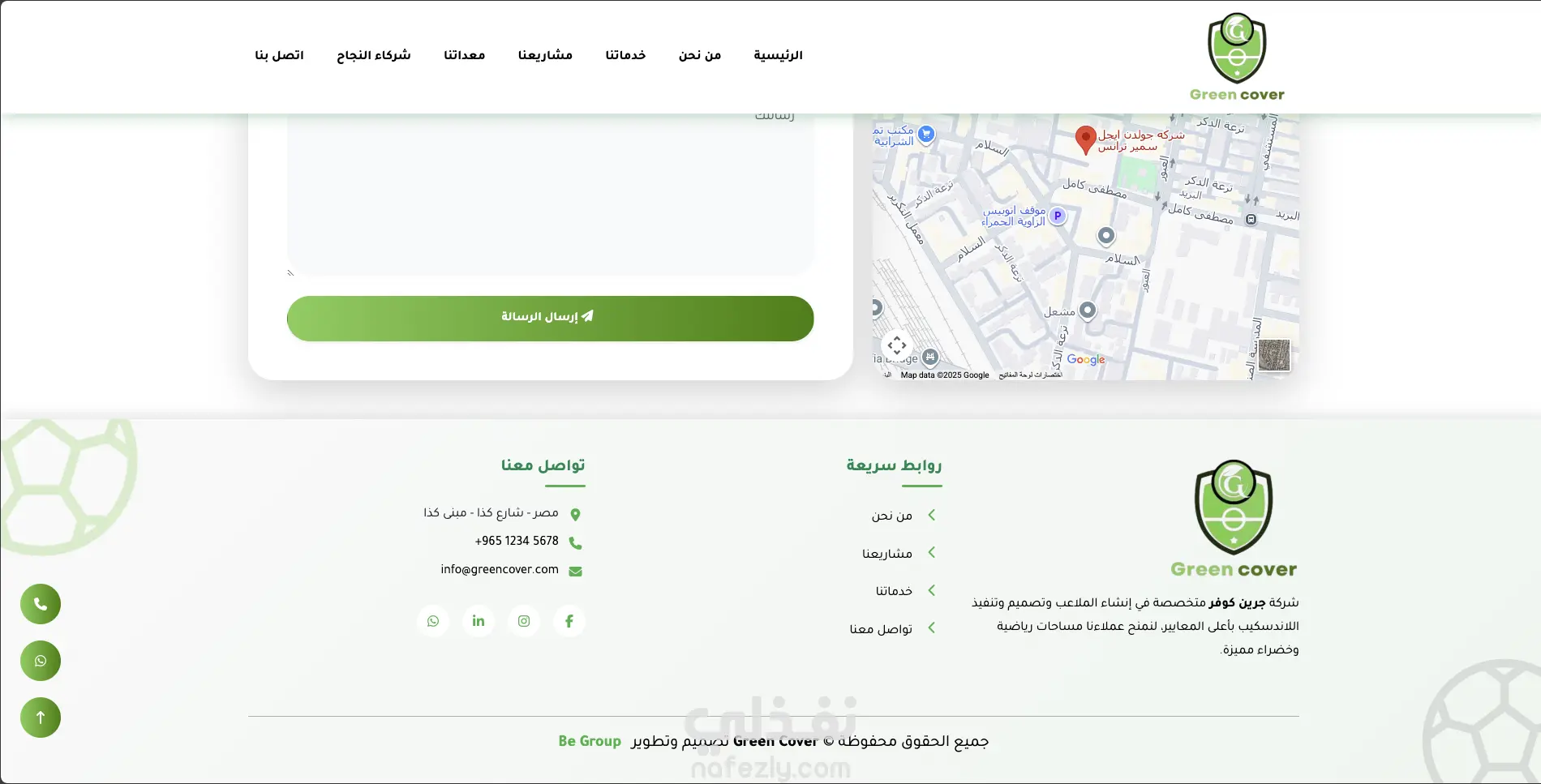
Task: Go to خدماتنا in the header menu
Action: [x=625, y=55]
